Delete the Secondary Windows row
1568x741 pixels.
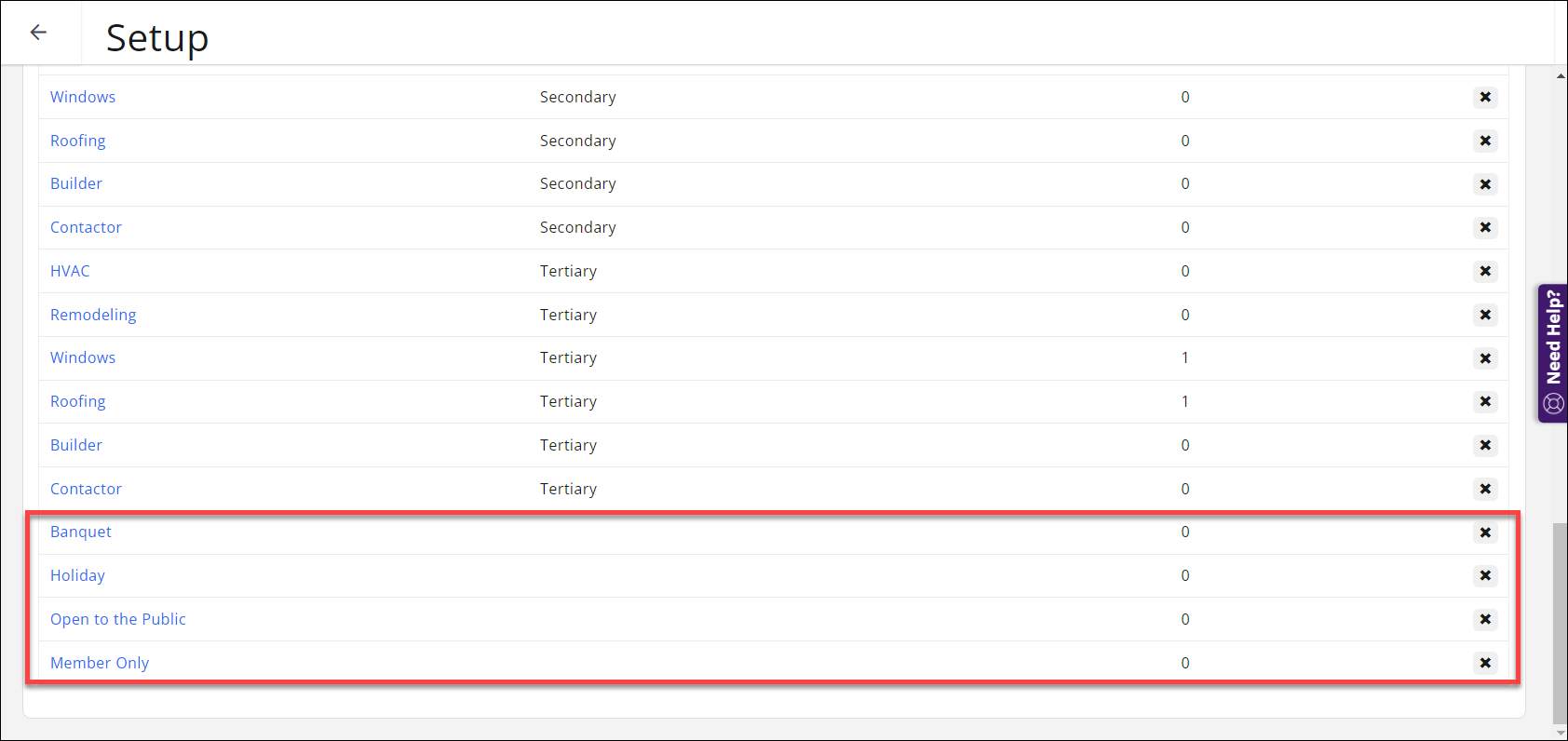pos(1485,97)
